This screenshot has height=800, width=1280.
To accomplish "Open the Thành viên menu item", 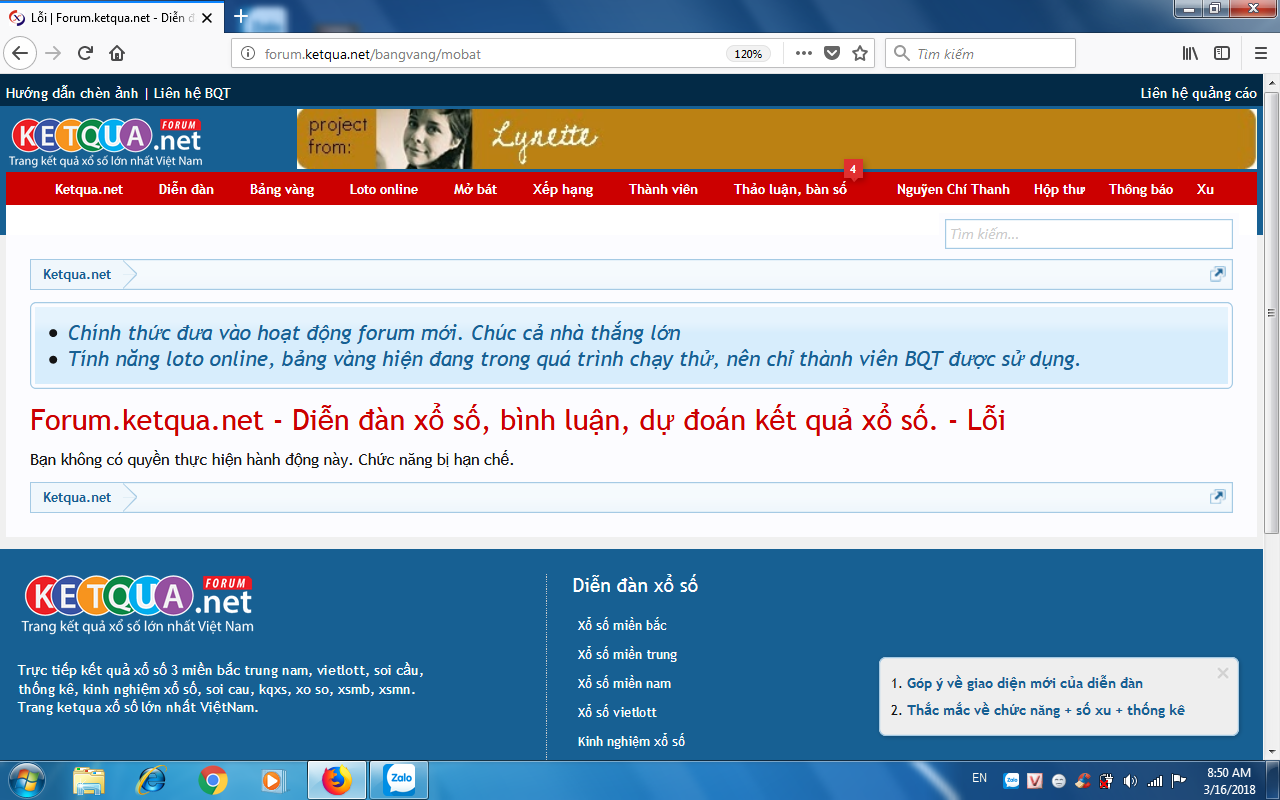I will (x=663, y=189).
